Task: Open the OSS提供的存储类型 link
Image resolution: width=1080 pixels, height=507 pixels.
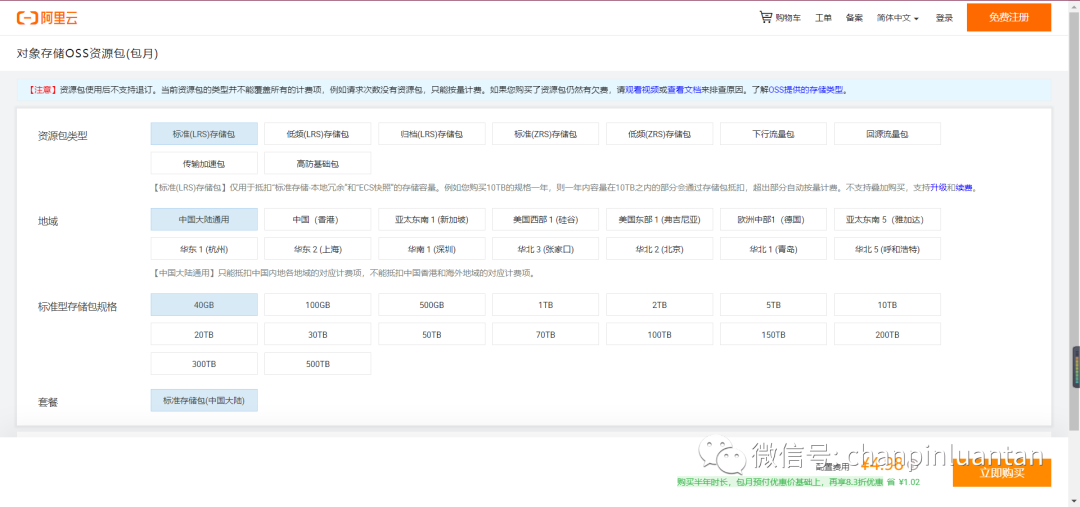Action: pyautogui.click(x=806, y=90)
